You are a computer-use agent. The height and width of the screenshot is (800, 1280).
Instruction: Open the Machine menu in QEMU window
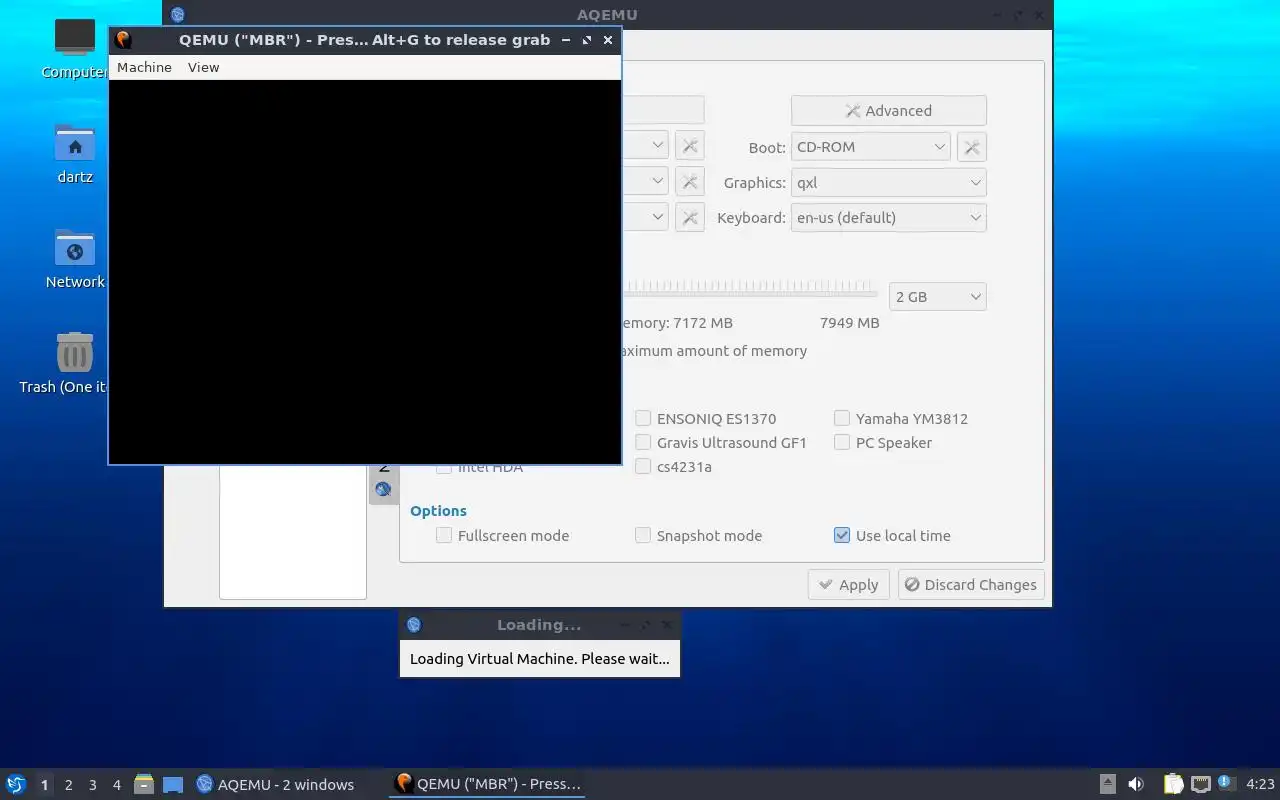tap(144, 67)
